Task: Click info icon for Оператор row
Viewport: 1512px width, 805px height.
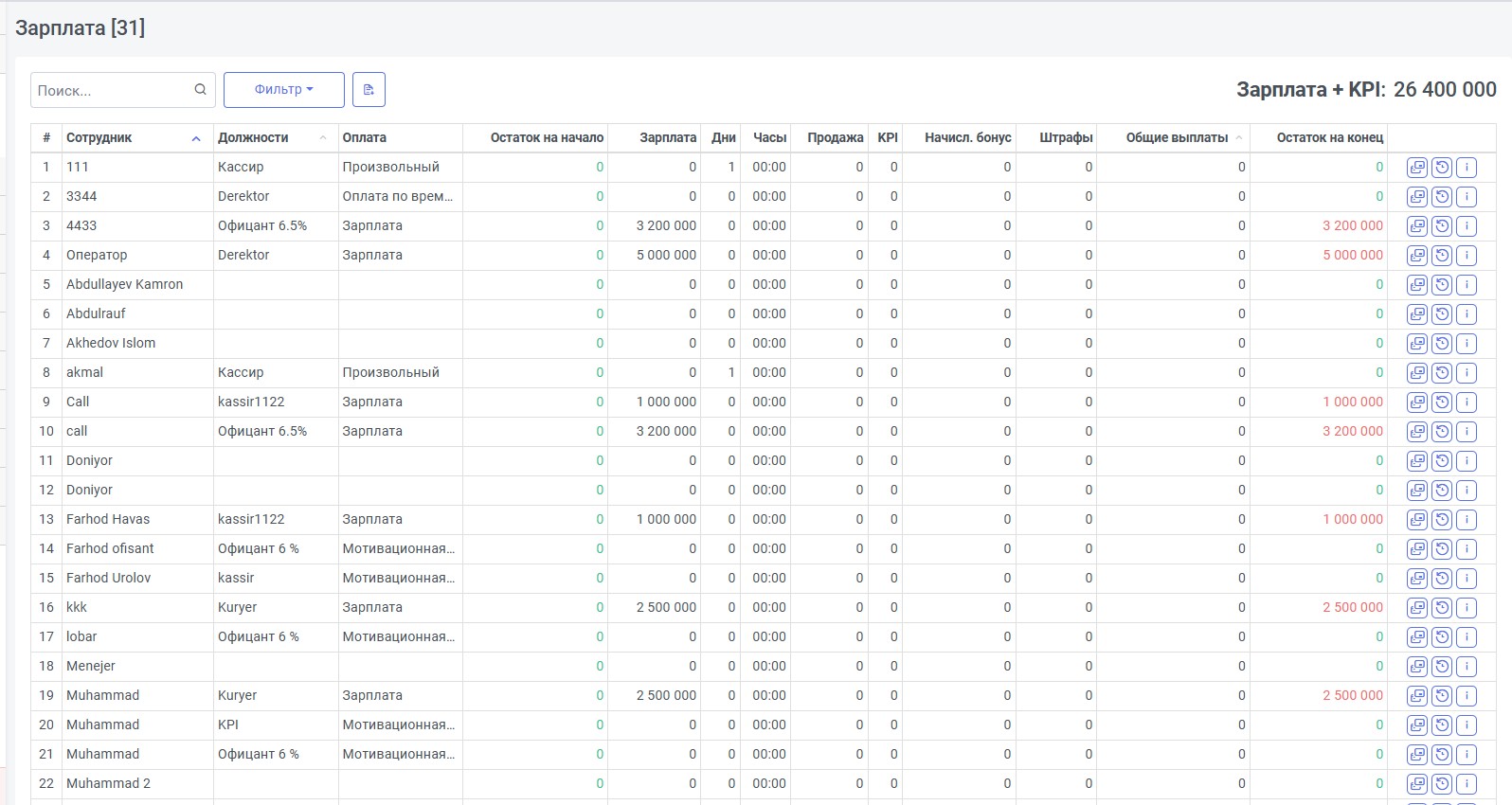Action: 1467,256
